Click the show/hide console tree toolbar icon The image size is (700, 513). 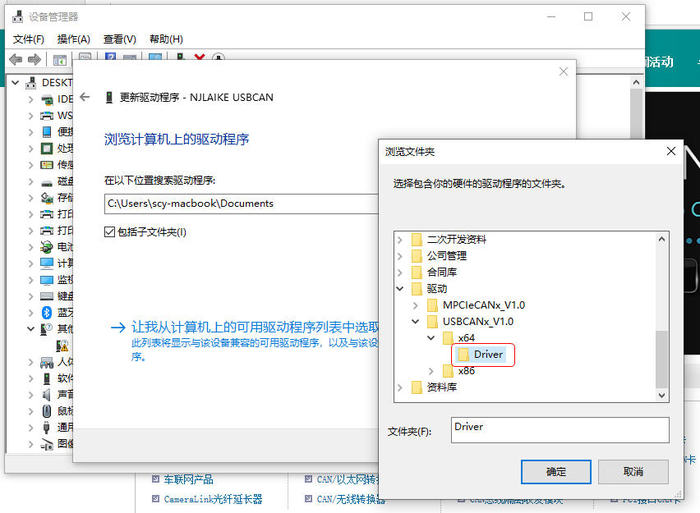point(59,59)
